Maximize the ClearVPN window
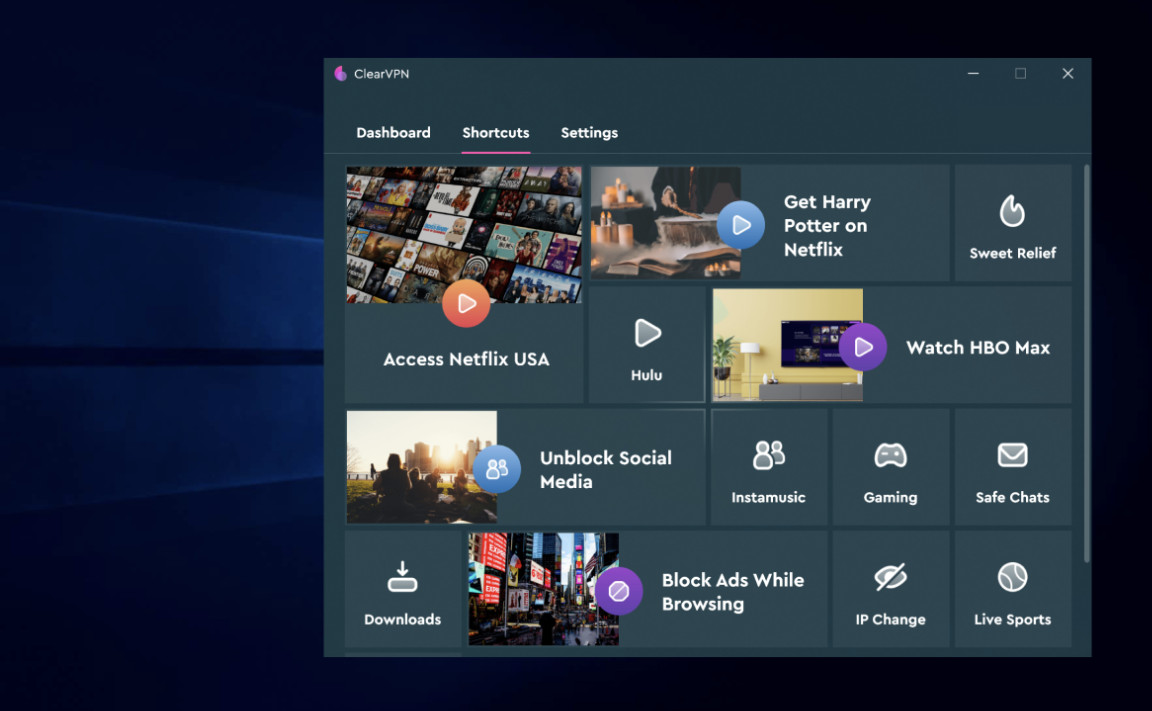Image resolution: width=1152 pixels, height=711 pixels. click(1020, 73)
